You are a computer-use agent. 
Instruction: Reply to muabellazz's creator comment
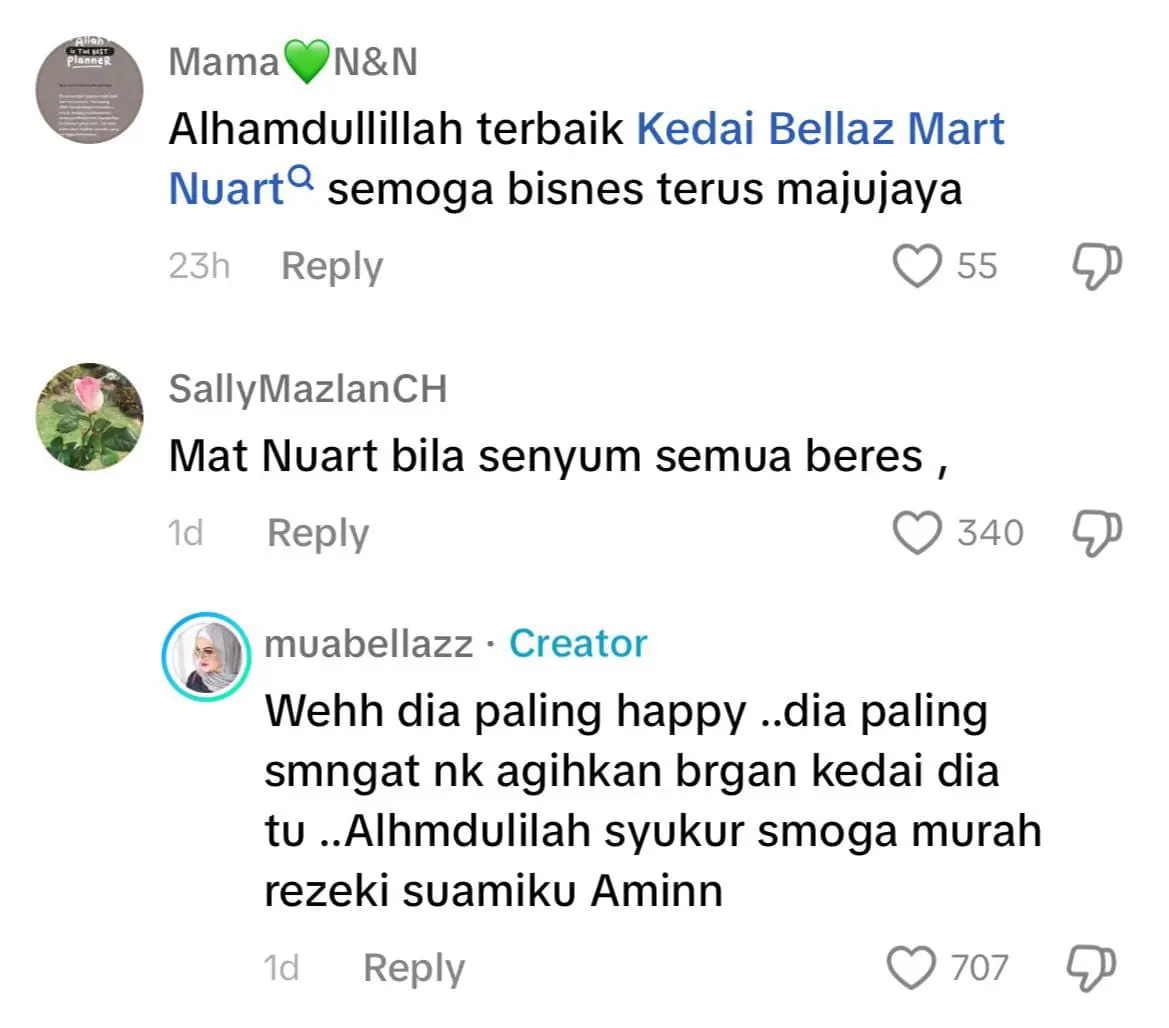pos(413,968)
